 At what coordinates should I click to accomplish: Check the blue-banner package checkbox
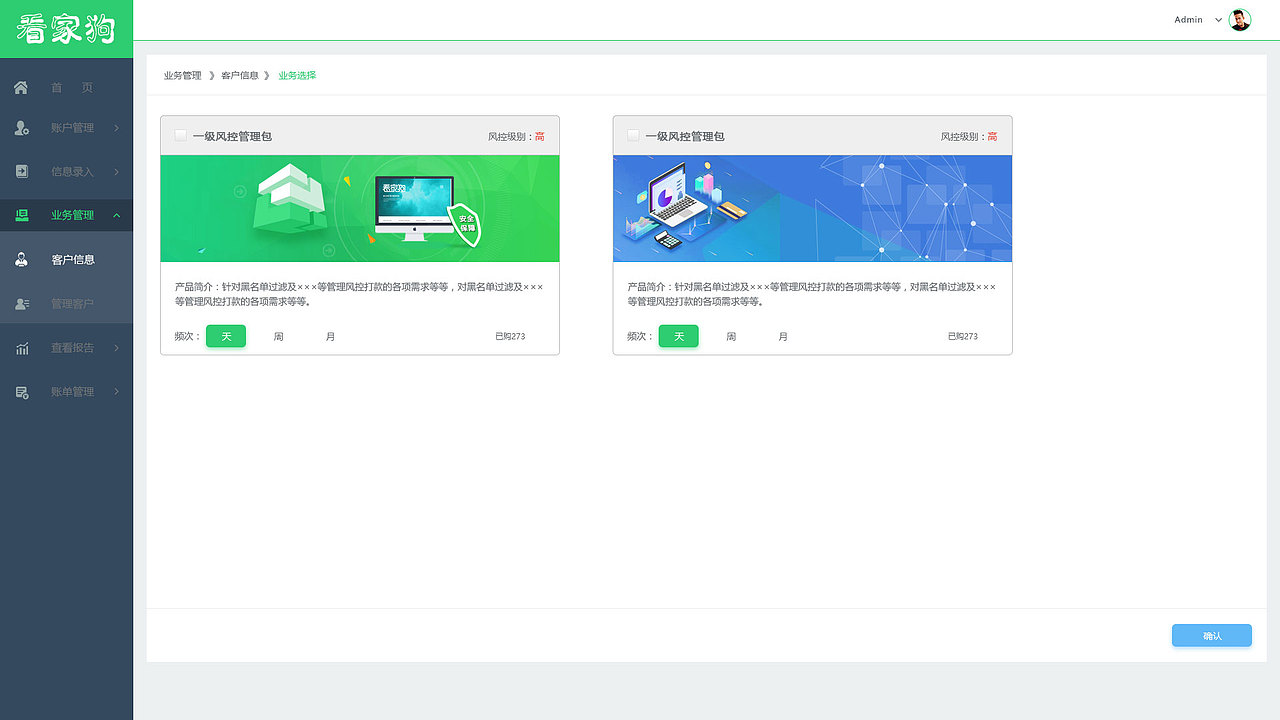pos(633,135)
